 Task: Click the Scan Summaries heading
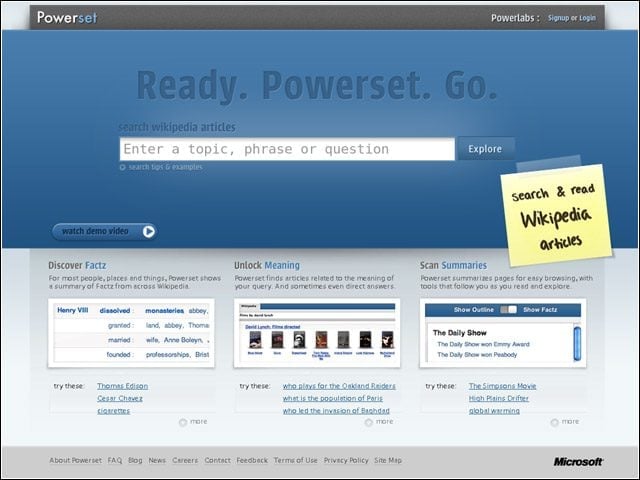pyautogui.click(x=453, y=265)
